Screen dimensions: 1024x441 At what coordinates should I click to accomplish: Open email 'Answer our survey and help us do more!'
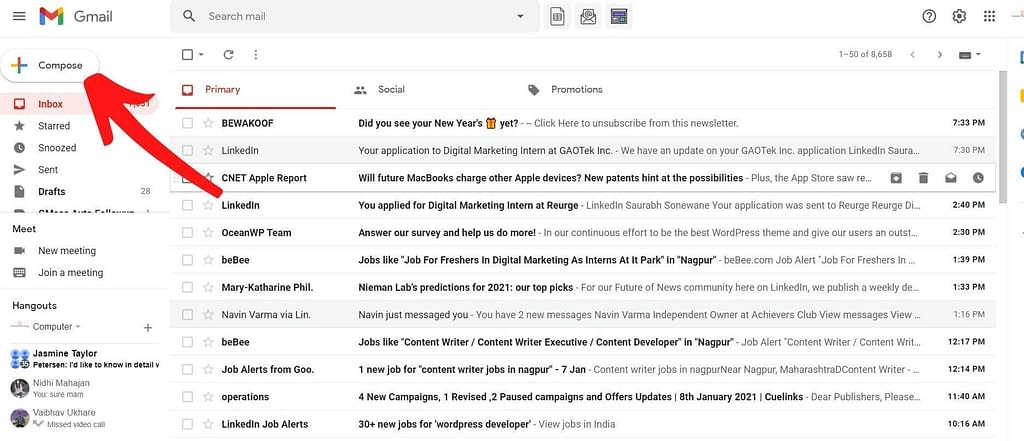pos(583,233)
